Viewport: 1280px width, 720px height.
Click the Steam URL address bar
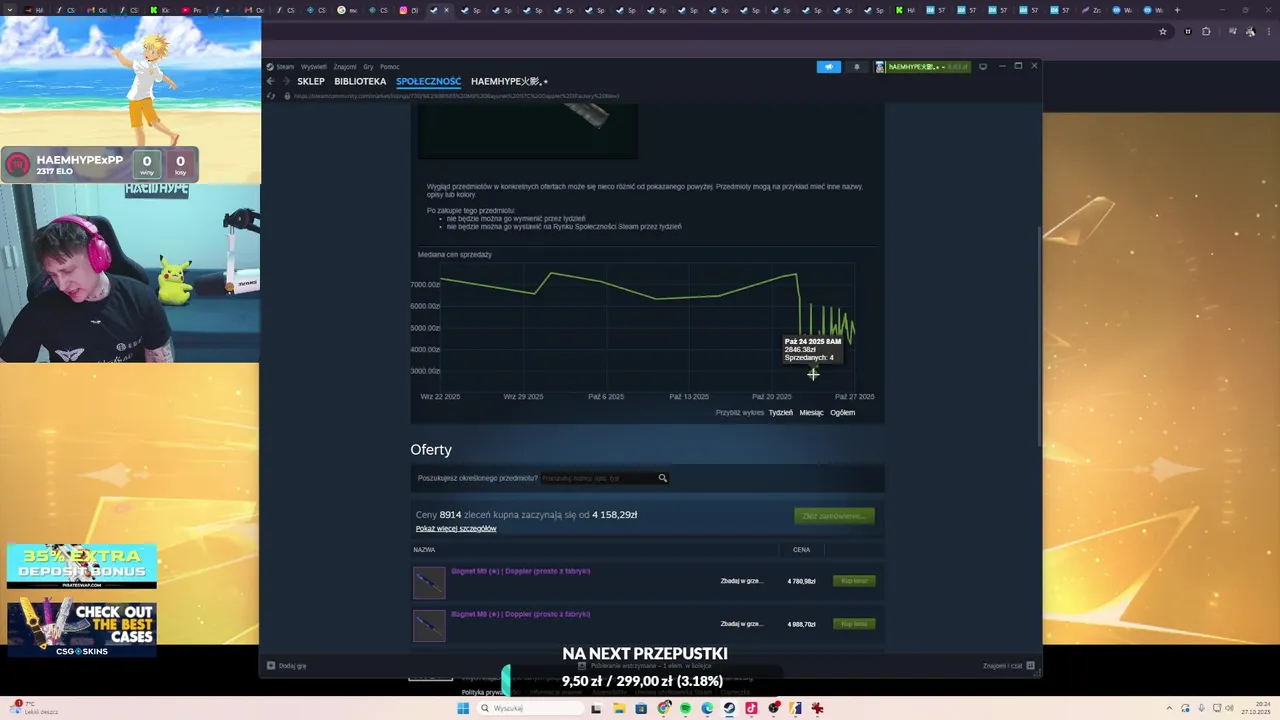point(456,96)
